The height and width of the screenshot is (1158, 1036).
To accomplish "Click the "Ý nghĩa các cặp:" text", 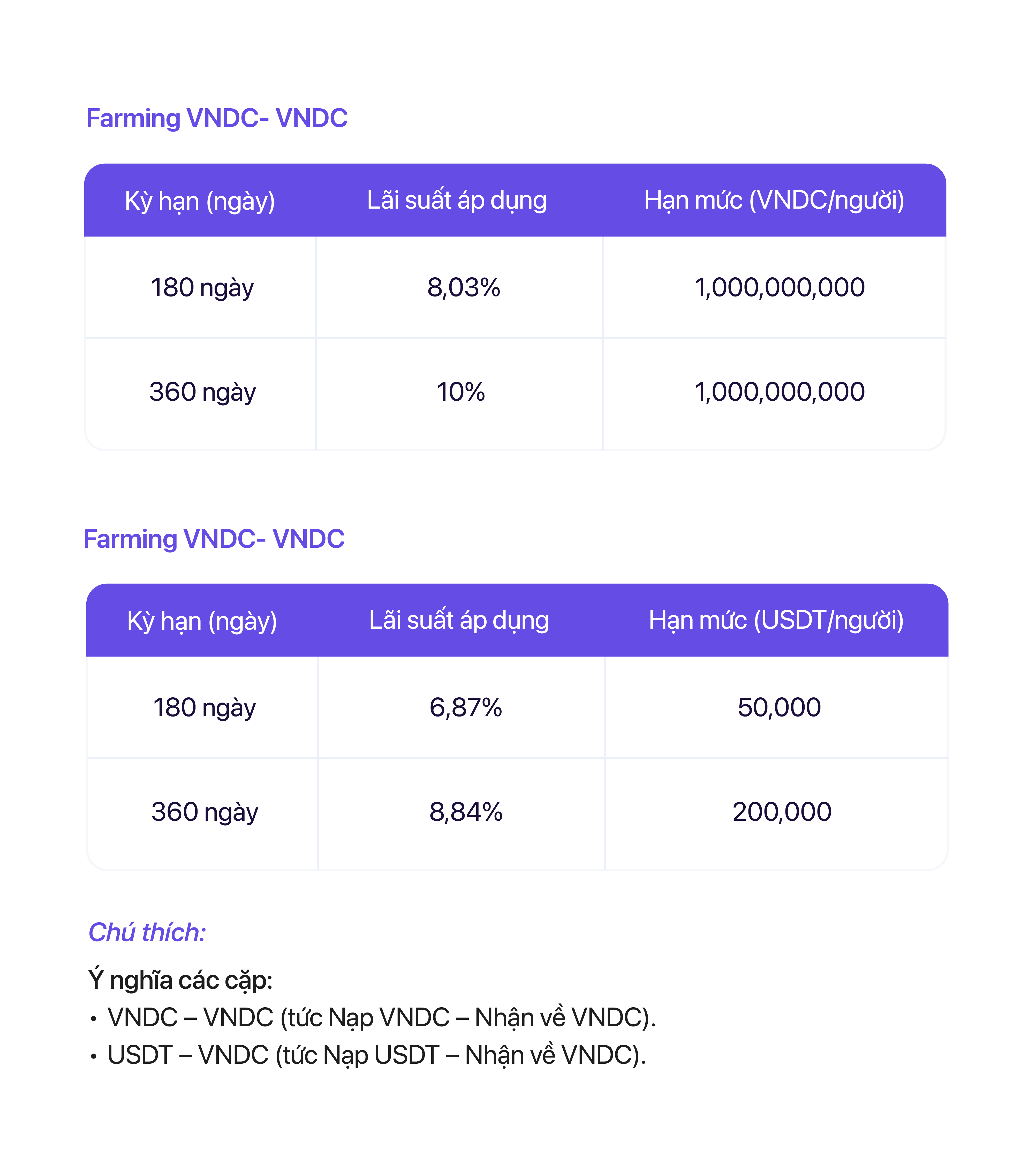I will (180, 980).
